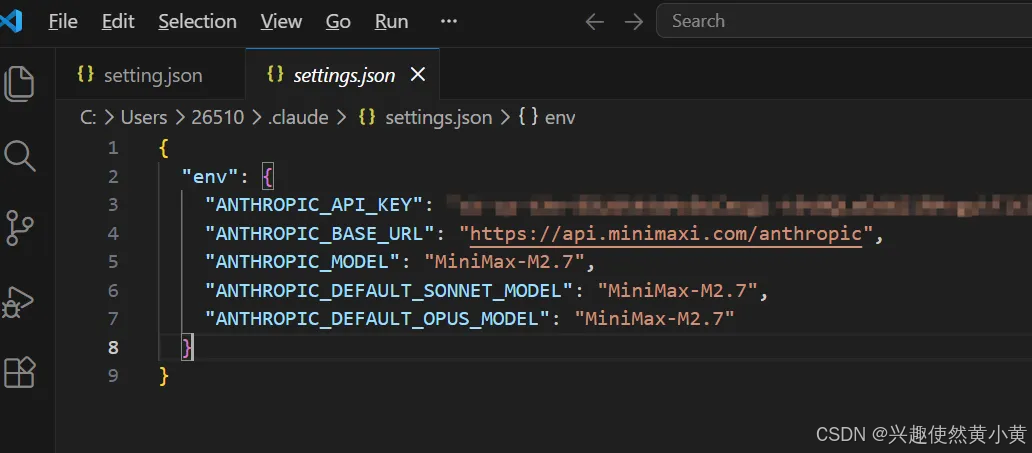Screen dimensions: 1032x453
Task: Open the Search view in activity bar
Action: point(19,156)
